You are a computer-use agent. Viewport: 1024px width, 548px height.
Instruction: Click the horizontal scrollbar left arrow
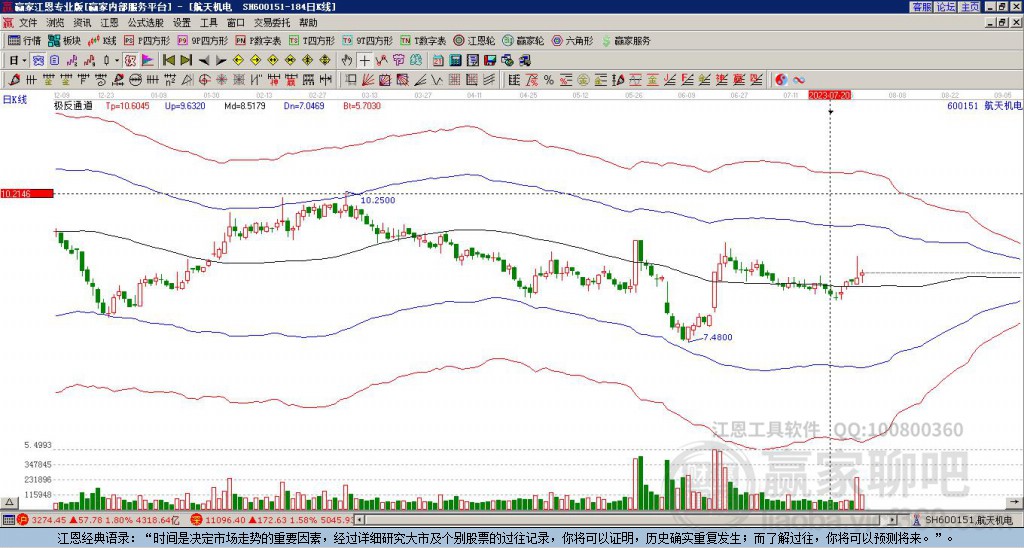(359, 520)
